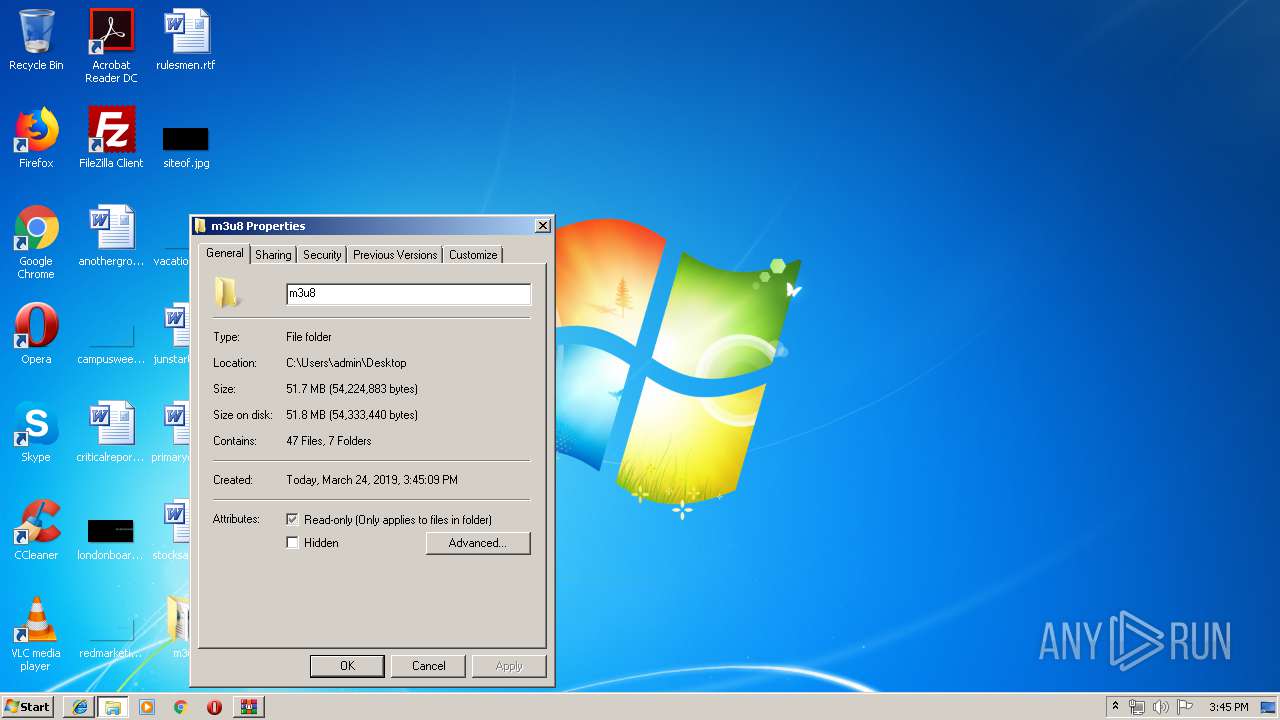Open the CCleaner desktop shortcut
The height and width of the screenshot is (720, 1280).
coord(36,530)
